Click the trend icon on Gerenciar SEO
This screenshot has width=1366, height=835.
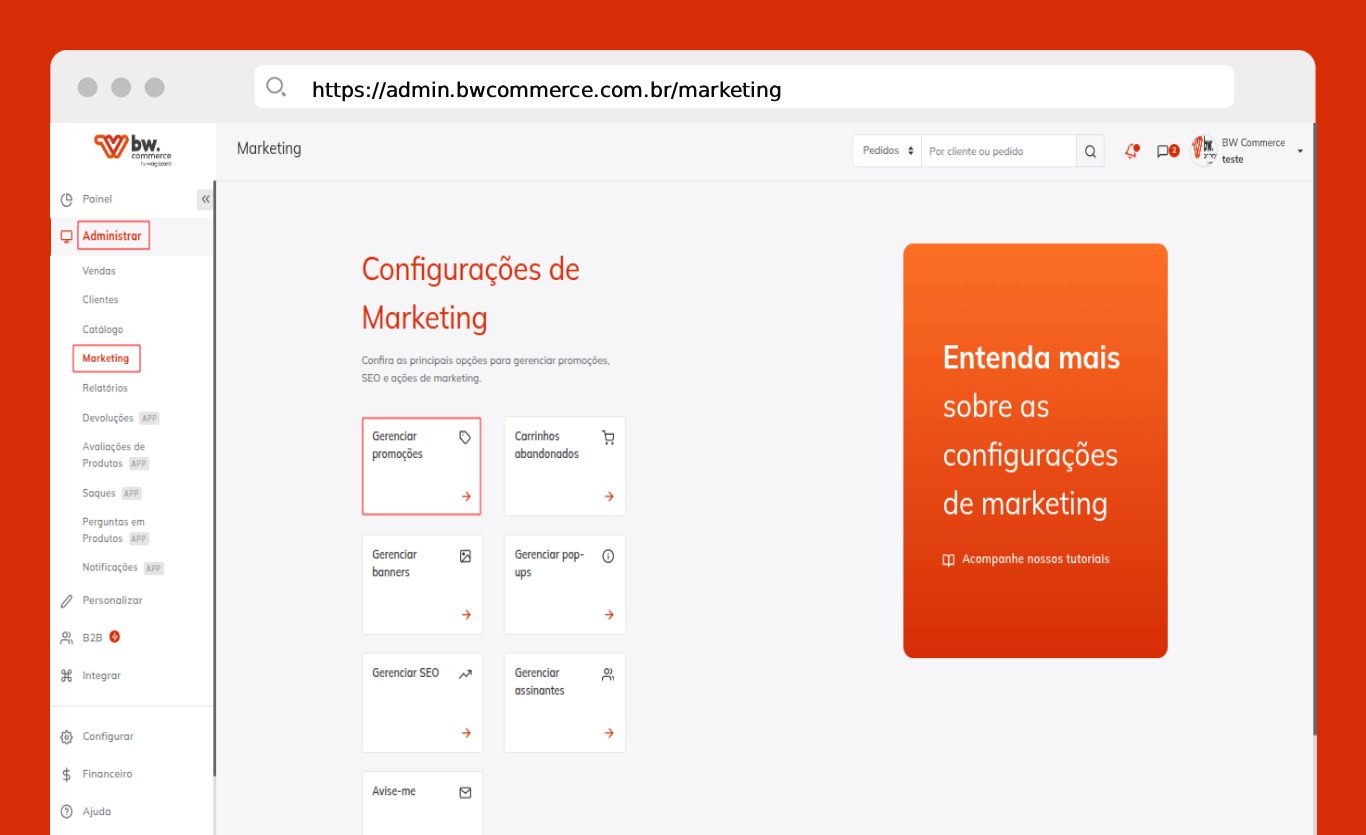[465, 674]
